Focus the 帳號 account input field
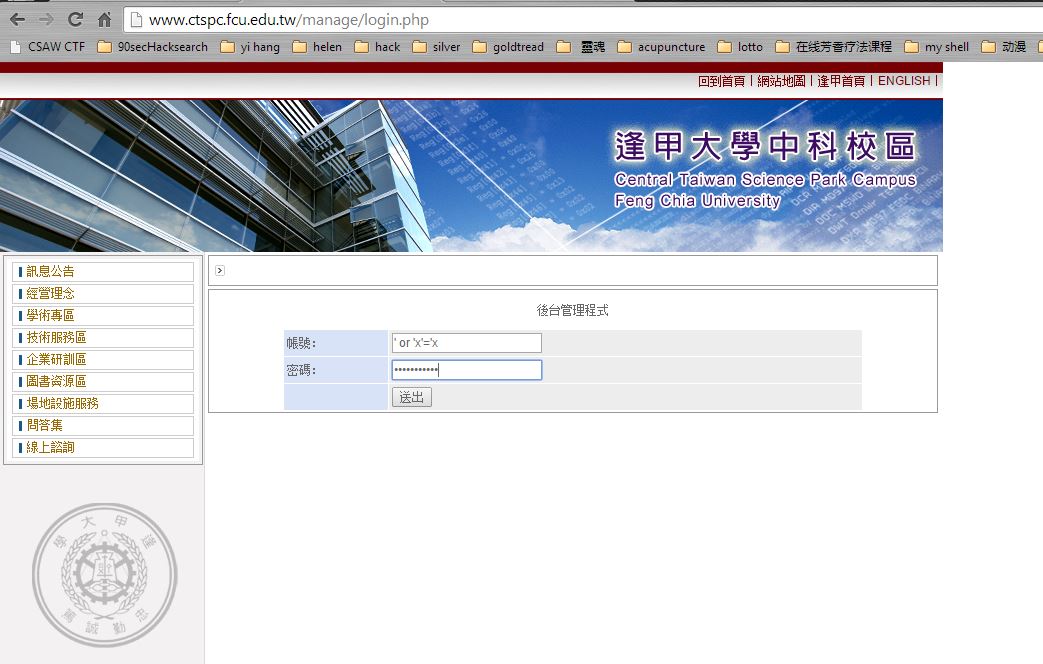The height and width of the screenshot is (664, 1043). pyautogui.click(x=467, y=343)
